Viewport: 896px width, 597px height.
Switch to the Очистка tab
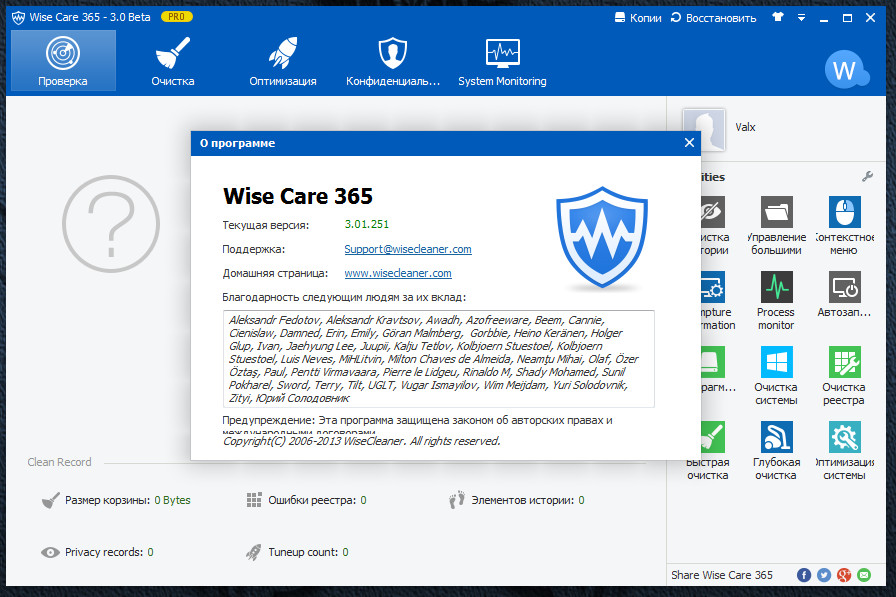pyautogui.click(x=173, y=61)
